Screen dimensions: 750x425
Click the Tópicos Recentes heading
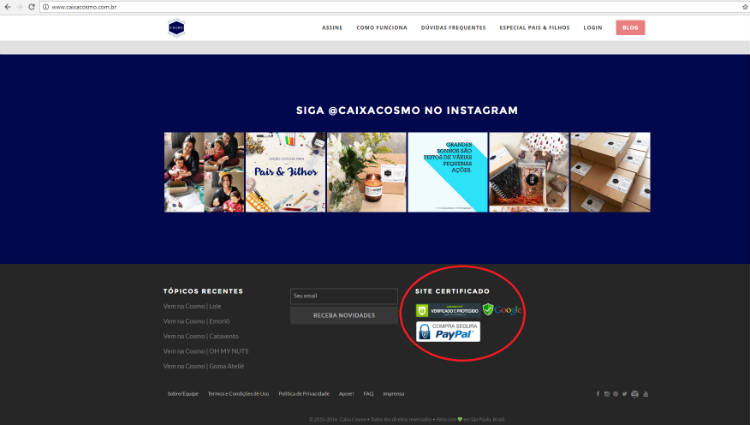[x=203, y=291]
